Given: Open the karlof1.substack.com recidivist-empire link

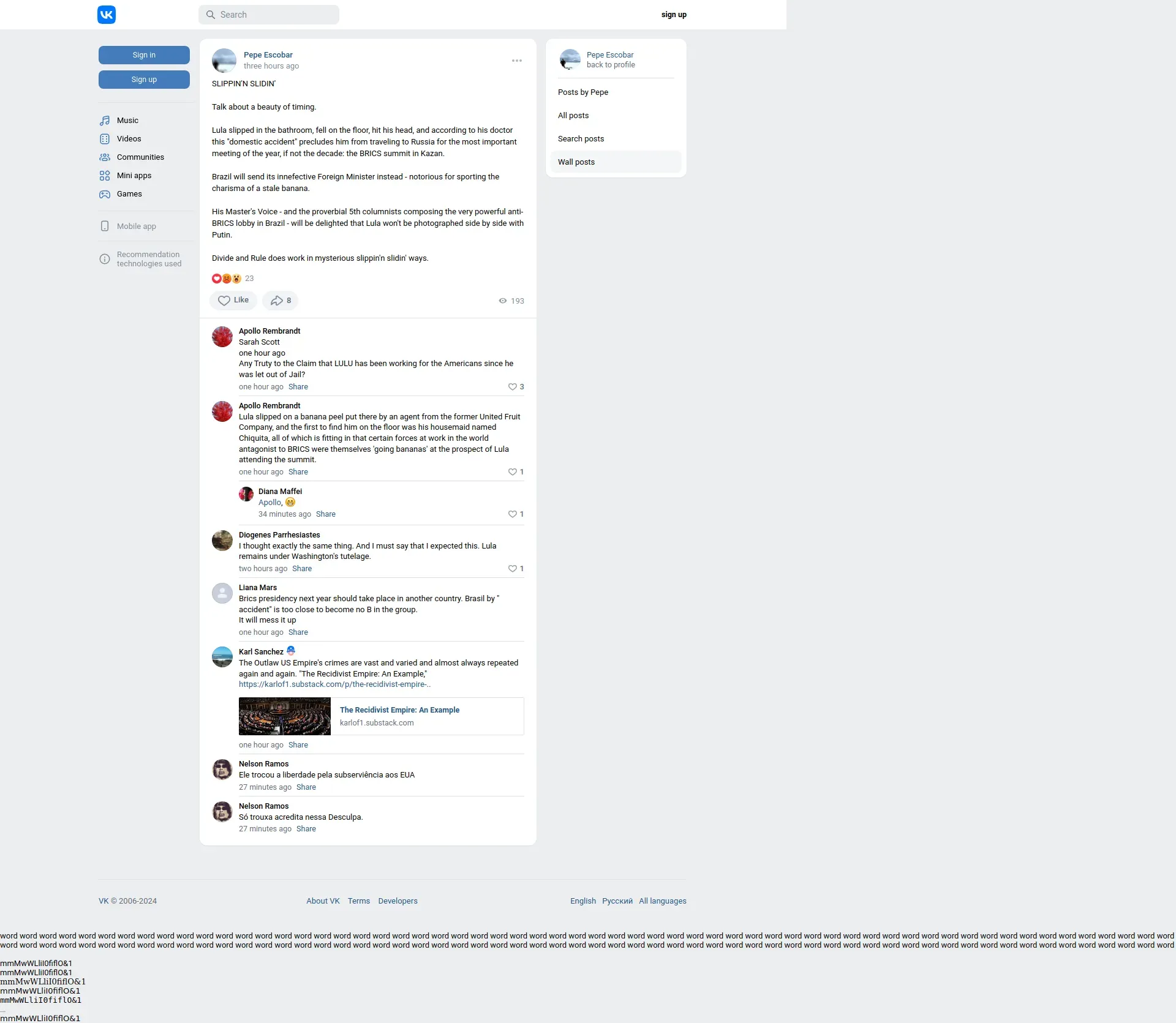Looking at the screenshot, I should click(334, 684).
